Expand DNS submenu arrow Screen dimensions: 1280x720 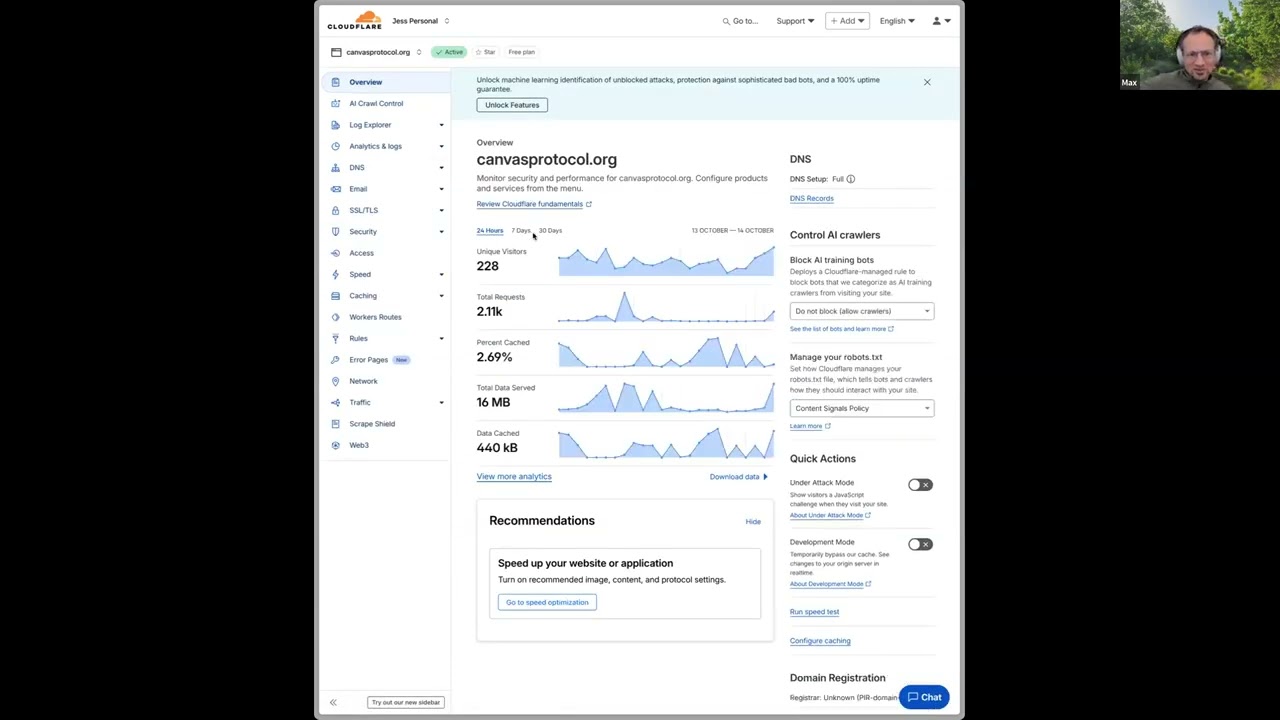441,167
